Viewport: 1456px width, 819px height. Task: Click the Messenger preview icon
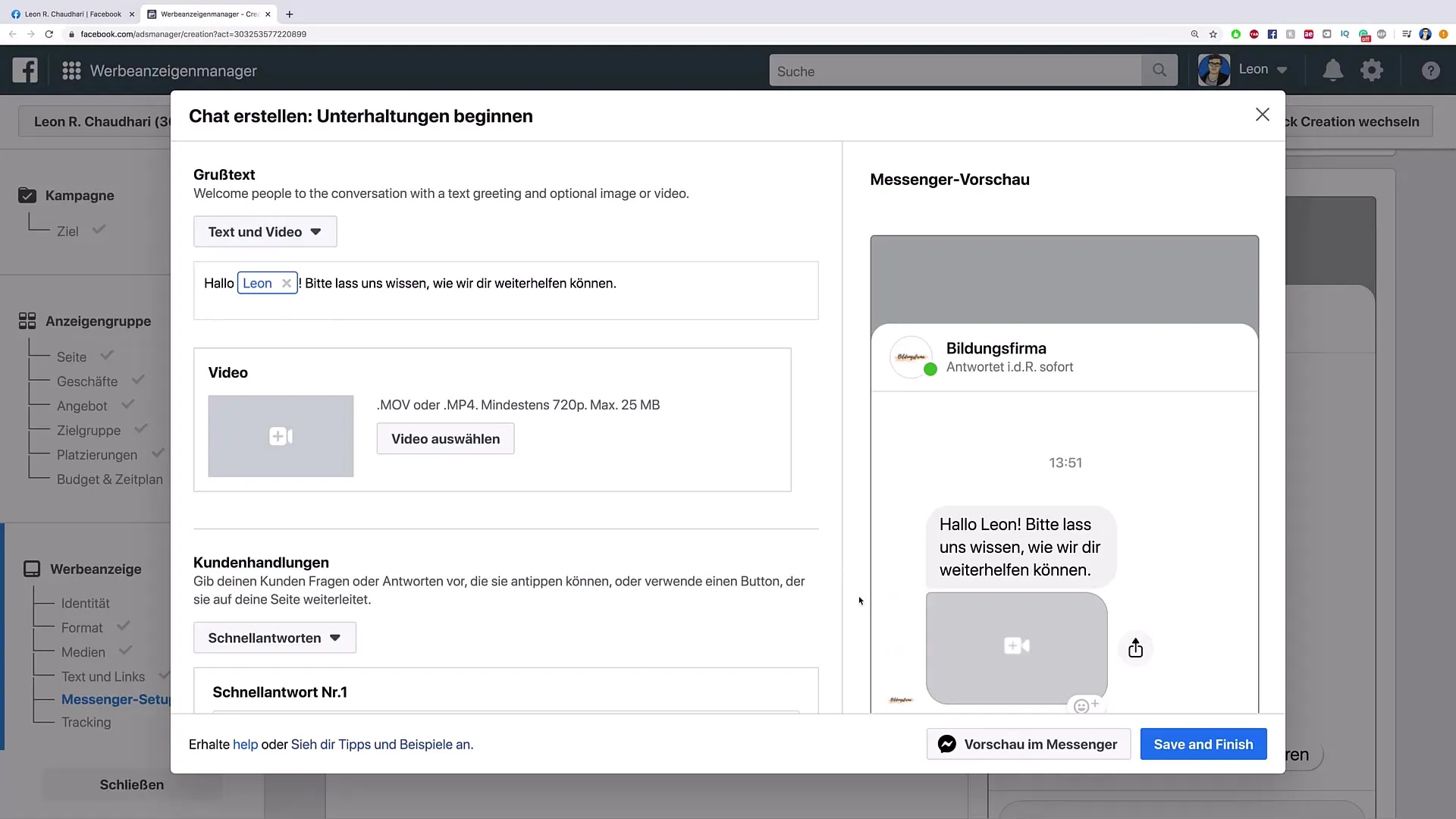[x=946, y=744]
